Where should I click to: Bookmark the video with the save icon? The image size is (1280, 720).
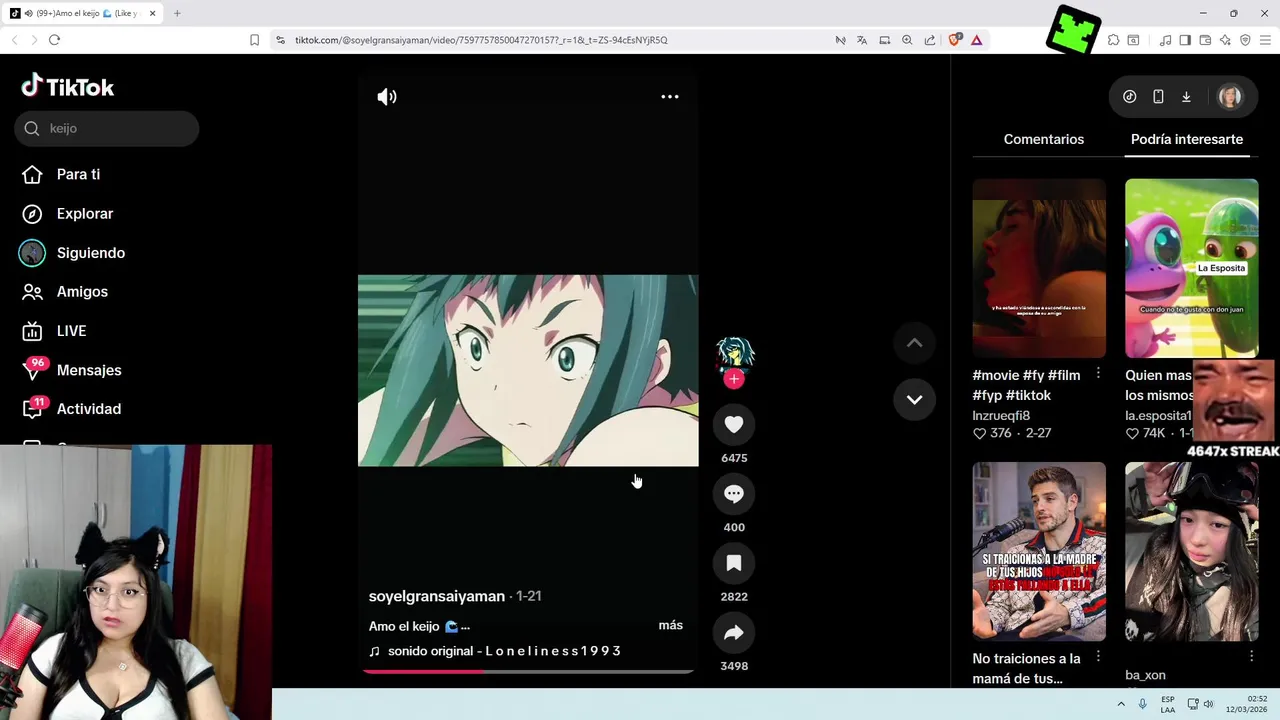tap(734, 563)
